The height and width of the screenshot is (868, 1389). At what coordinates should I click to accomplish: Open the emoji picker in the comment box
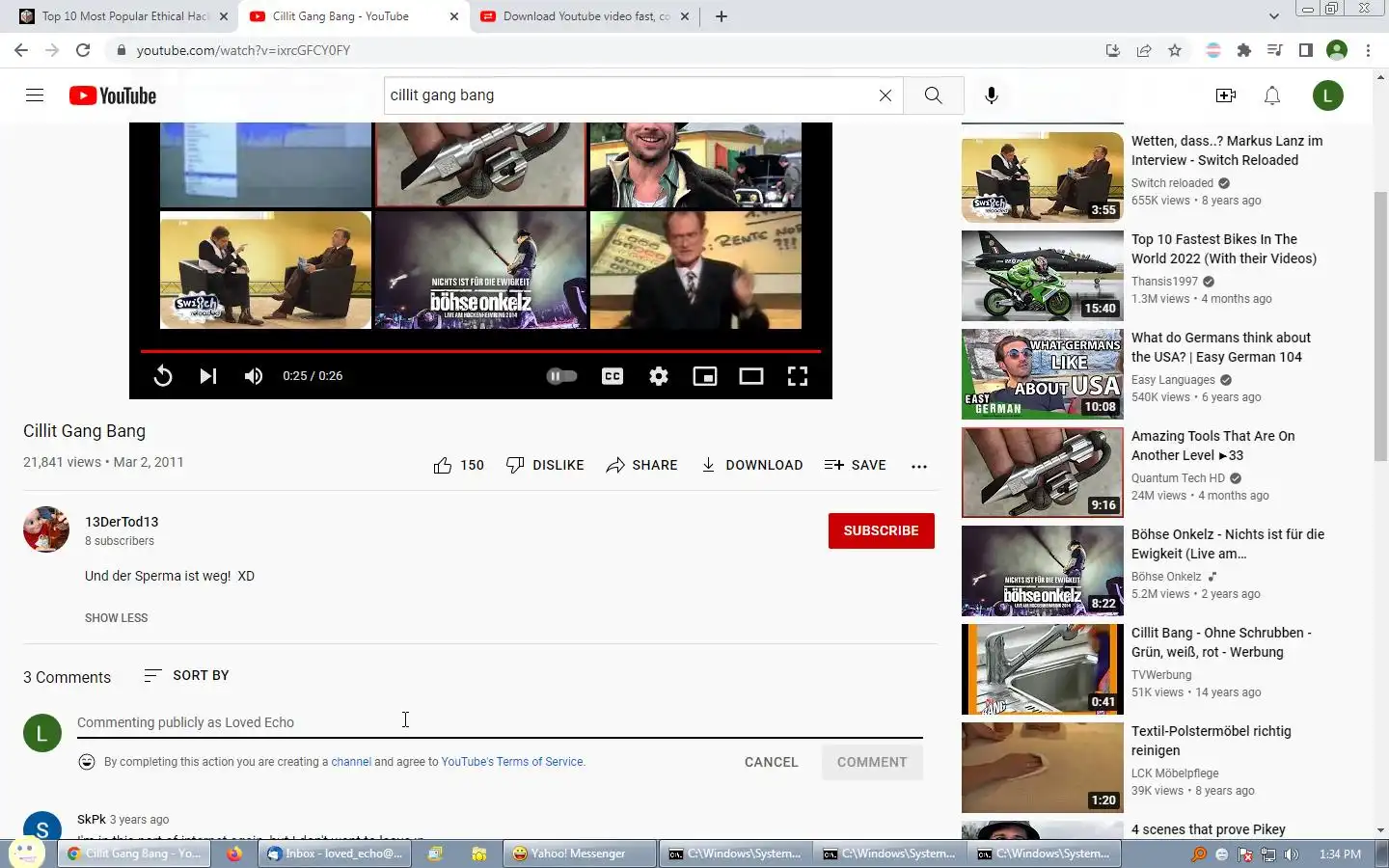pos(87,762)
